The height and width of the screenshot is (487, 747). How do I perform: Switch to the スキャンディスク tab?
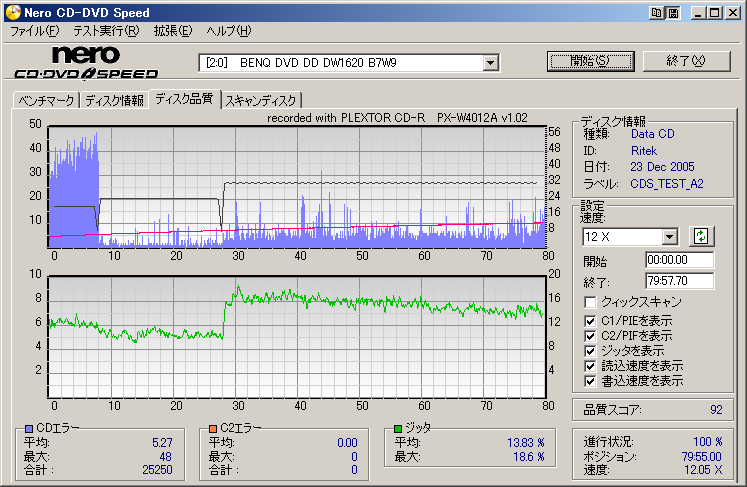coord(262,100)
